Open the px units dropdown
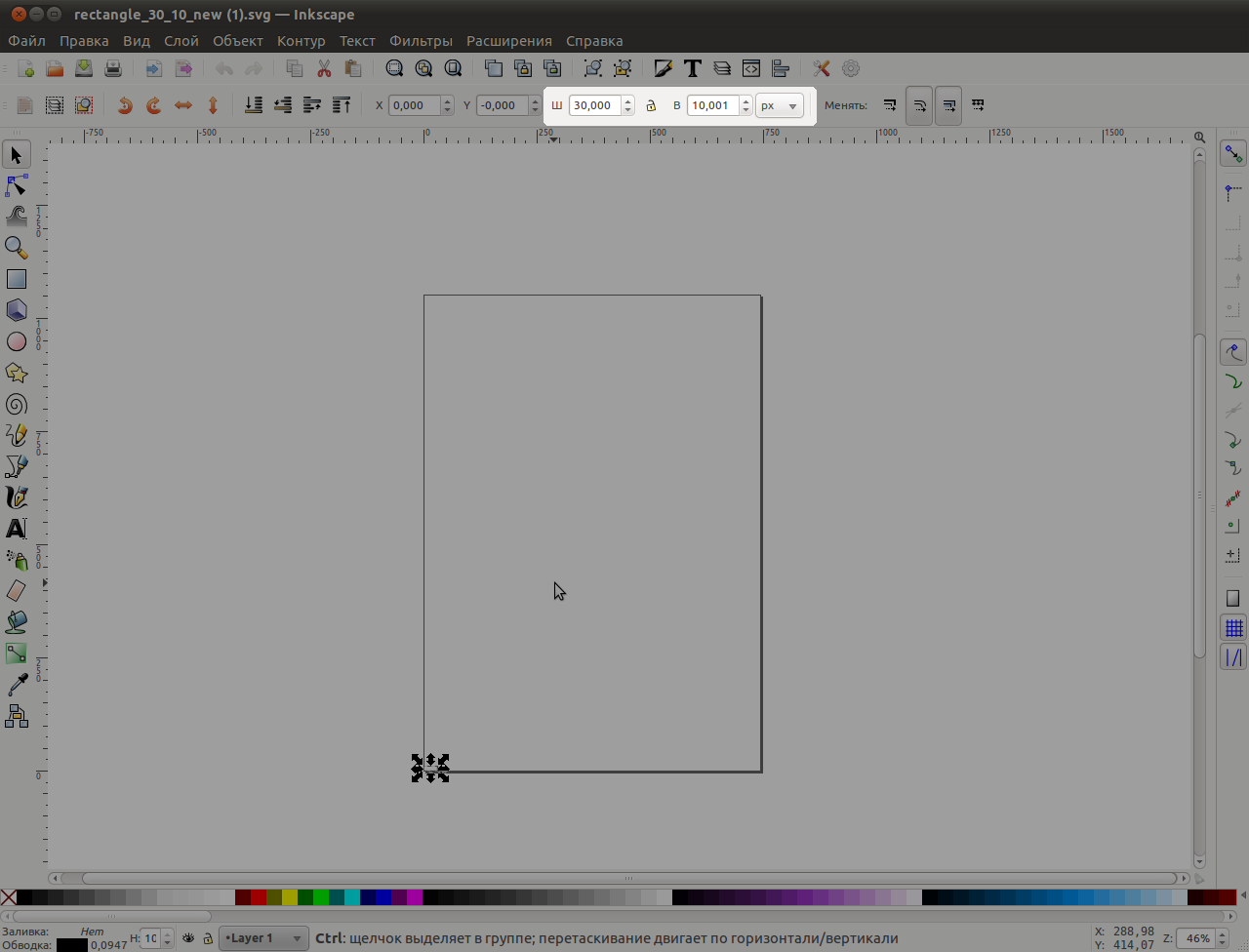The width and height of the screenshot is (1249, 952). coord(780,105)
